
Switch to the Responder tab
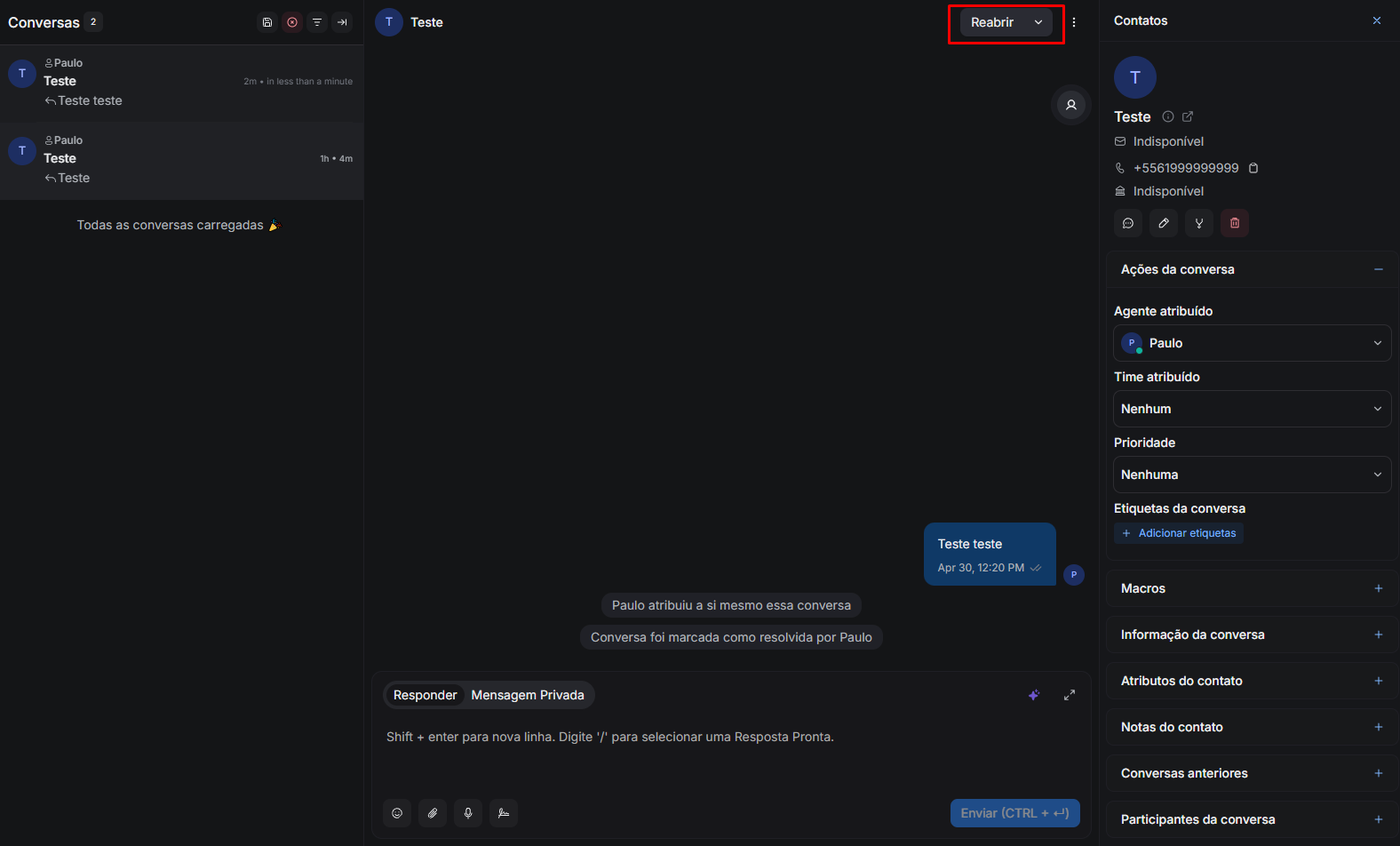tap(425, 695)
